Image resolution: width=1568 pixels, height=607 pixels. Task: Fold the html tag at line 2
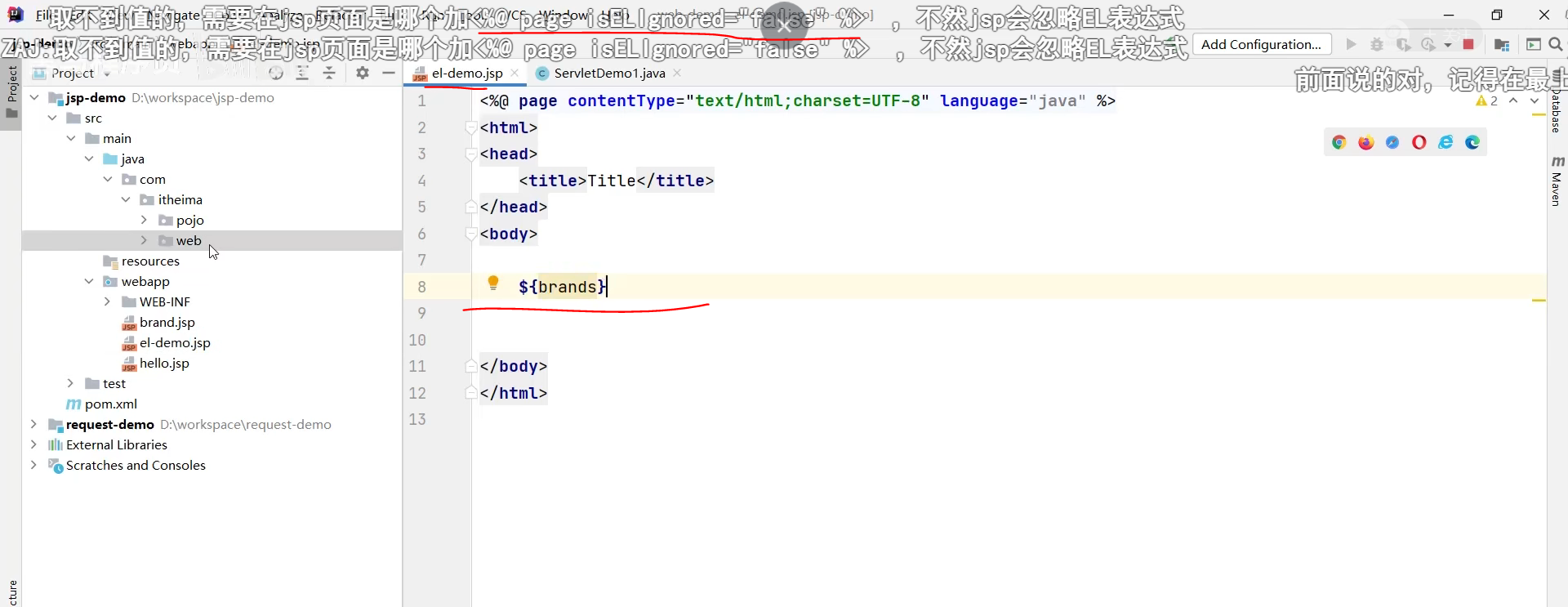click(x=471, y=127)
